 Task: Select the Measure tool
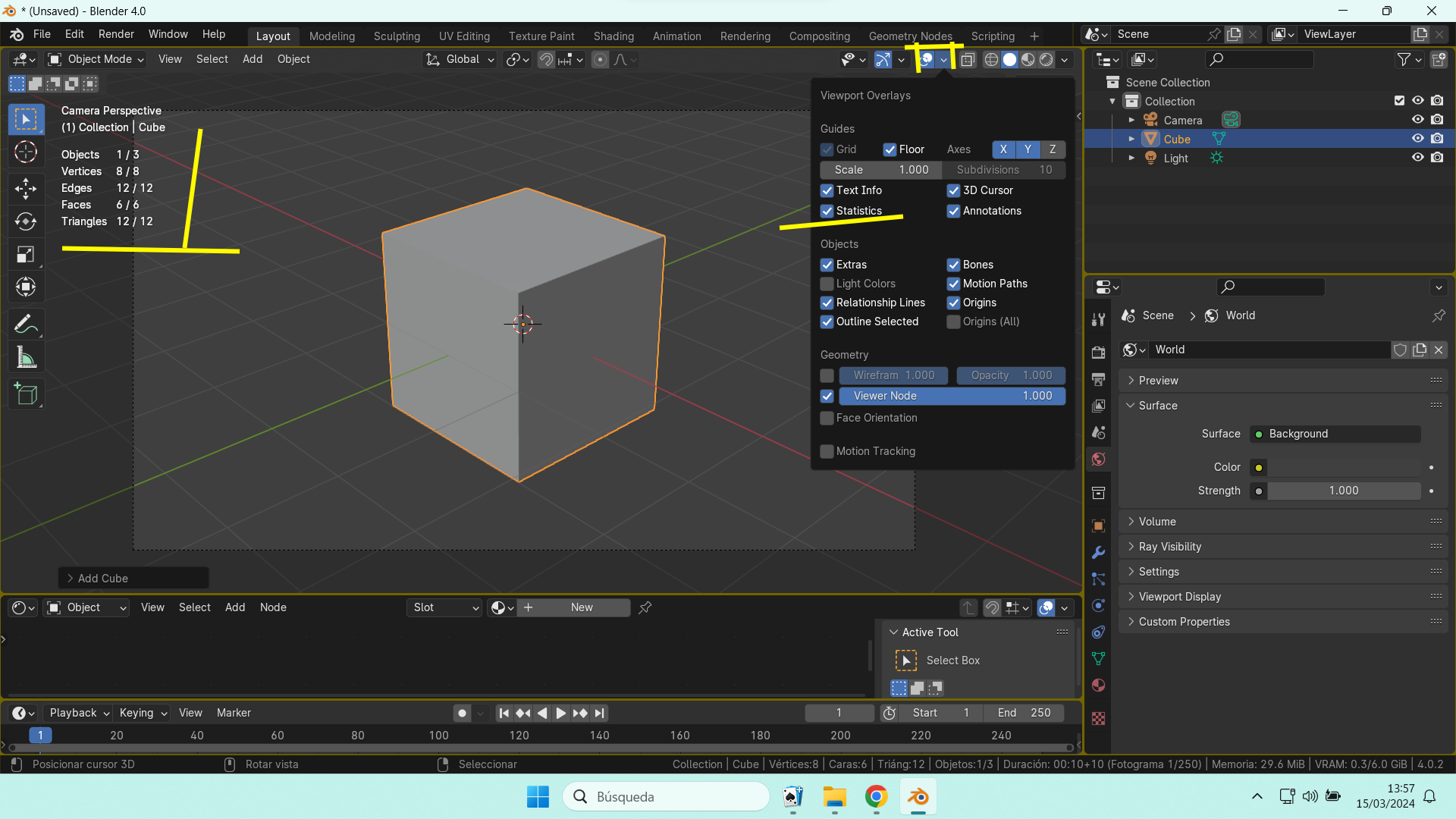click(26, 358)
